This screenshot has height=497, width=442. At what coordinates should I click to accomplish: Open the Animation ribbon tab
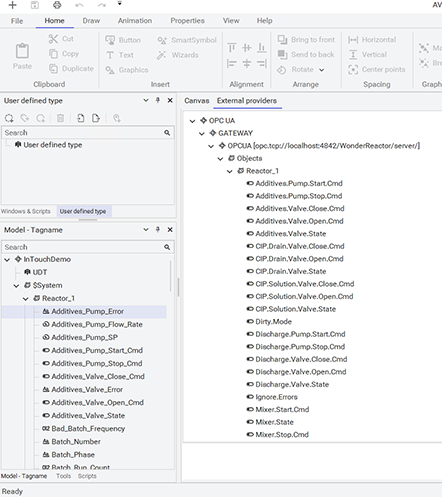(135, 21)
